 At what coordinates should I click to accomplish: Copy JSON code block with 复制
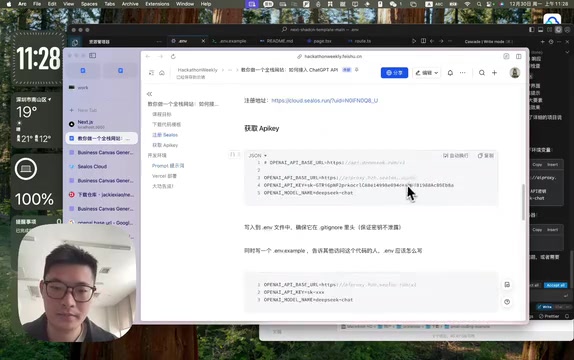click(486, 156)
